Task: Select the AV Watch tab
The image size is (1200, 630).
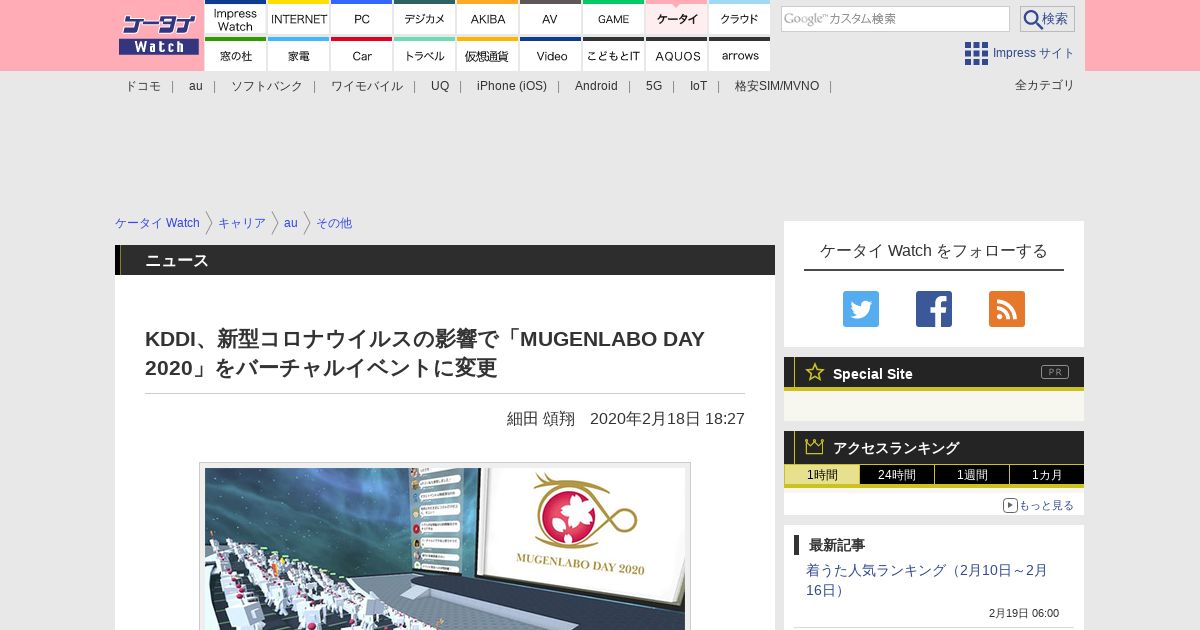Action: (551, 18)
